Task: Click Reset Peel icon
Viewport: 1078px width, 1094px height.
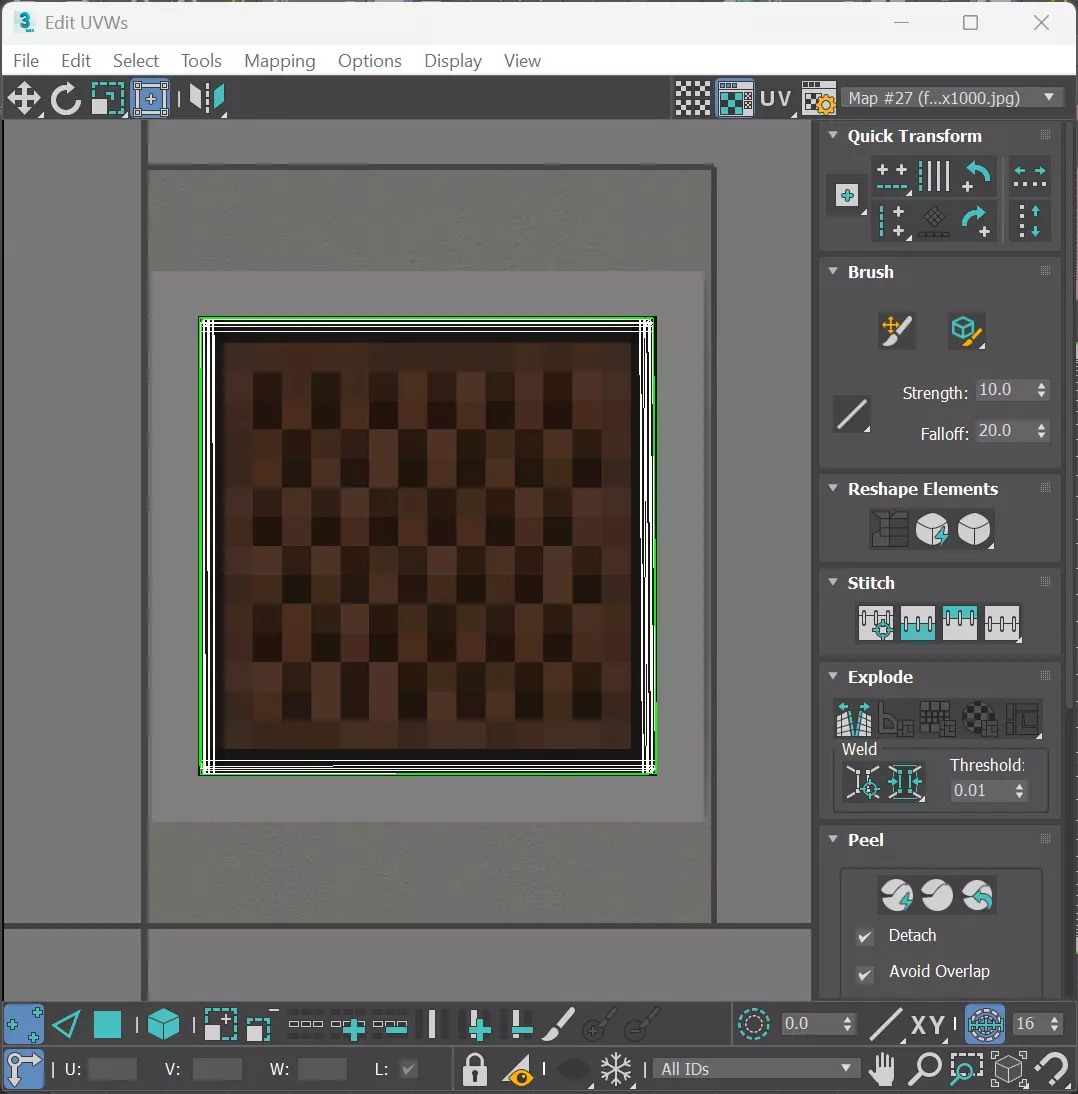Action: click(978, 895)
